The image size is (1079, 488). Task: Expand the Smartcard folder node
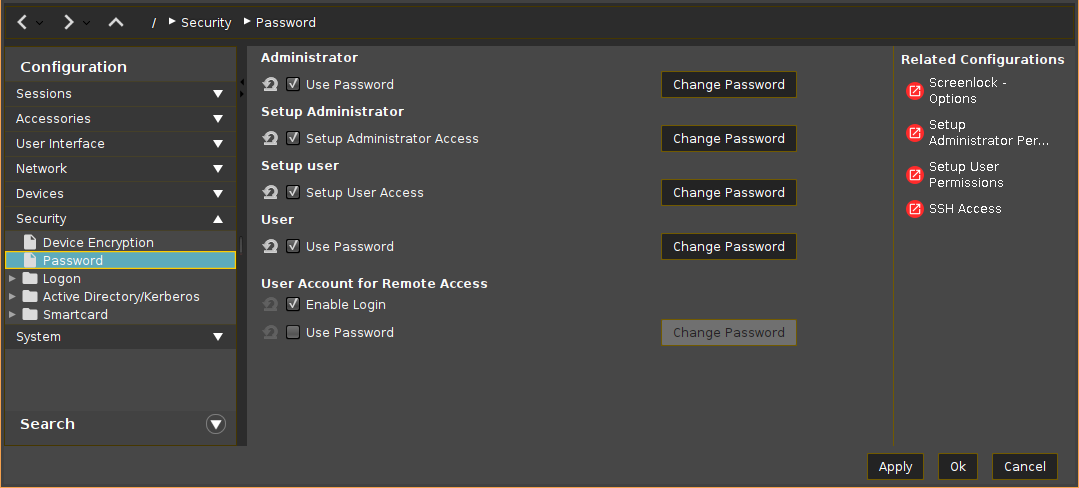coord(12,315)
